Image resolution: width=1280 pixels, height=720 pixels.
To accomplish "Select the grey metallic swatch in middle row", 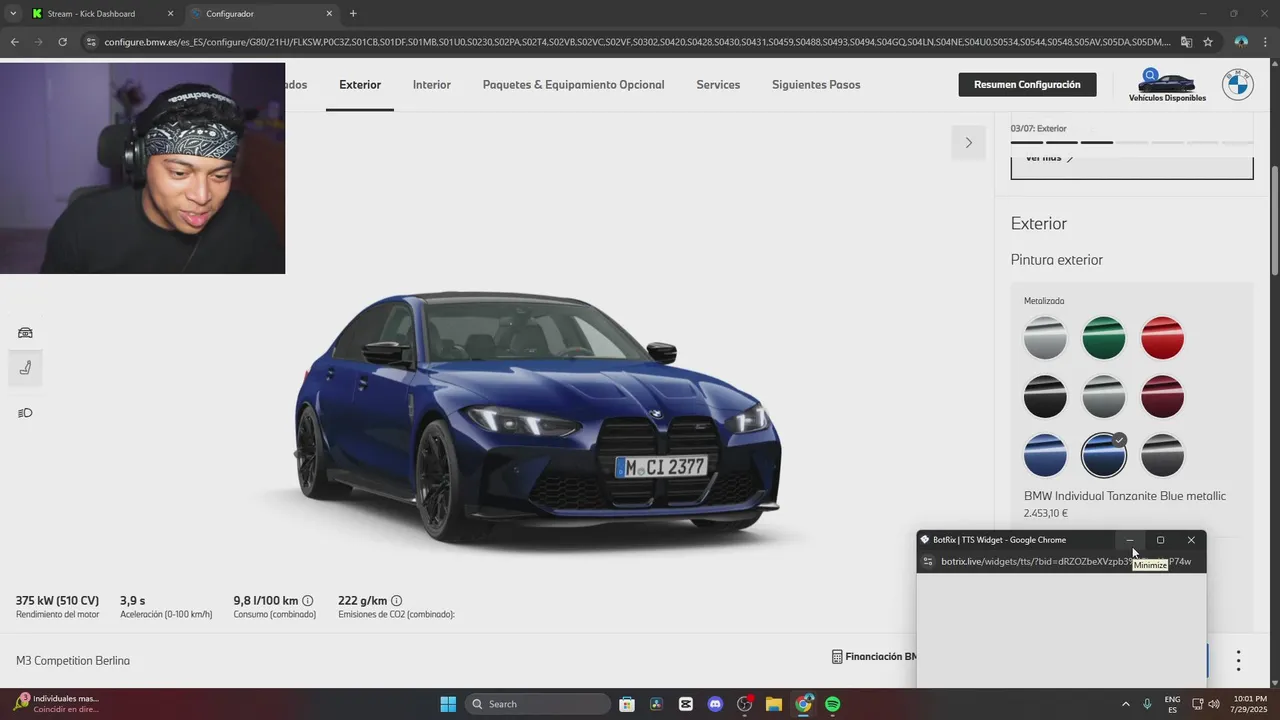I will 1104,397.
